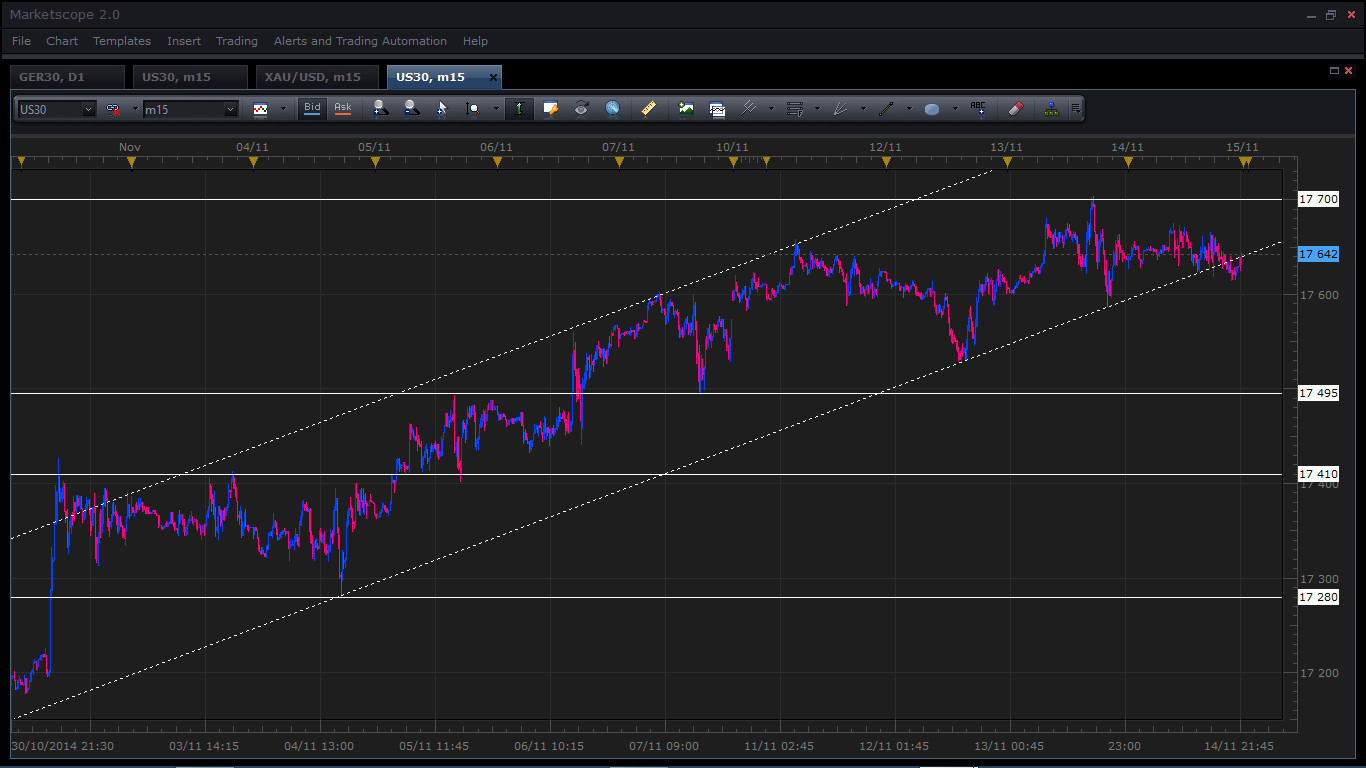Screen dimensions: 1366x768
Task: Open Alerts and Trading Automation menu
Action: 360,41
